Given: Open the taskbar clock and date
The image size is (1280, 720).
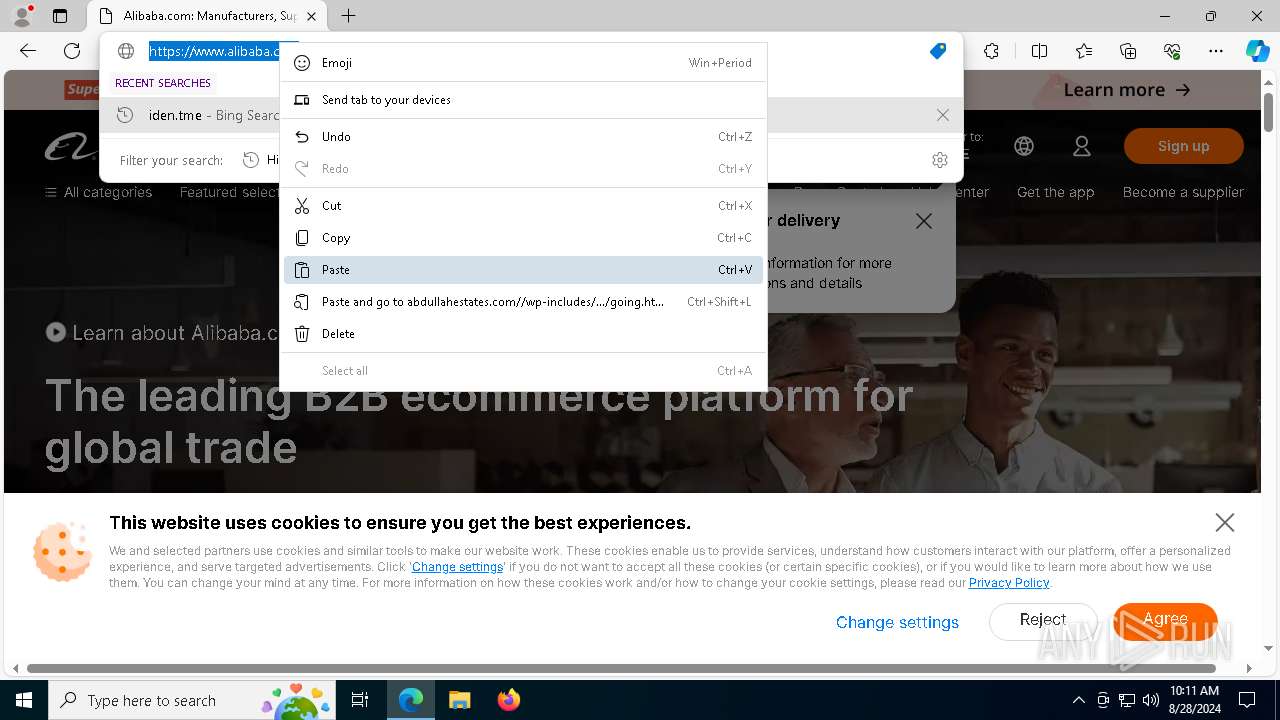Looking at the screenshot, I should pyautogui.click(x=1194, y=700).
